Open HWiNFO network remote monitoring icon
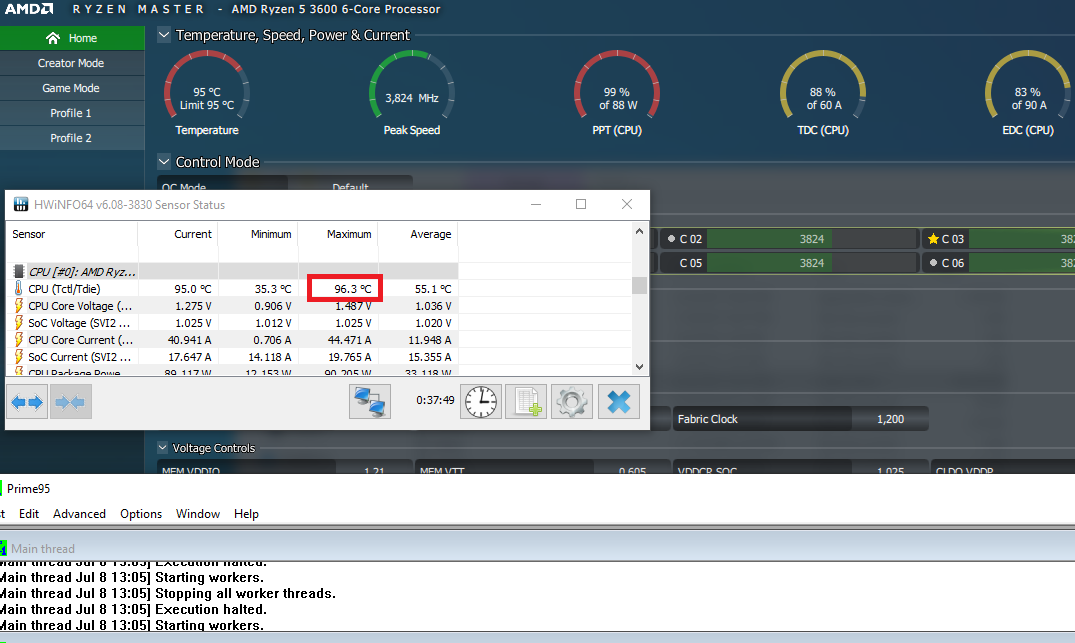 pyautogui.click(x=370, y=402)
